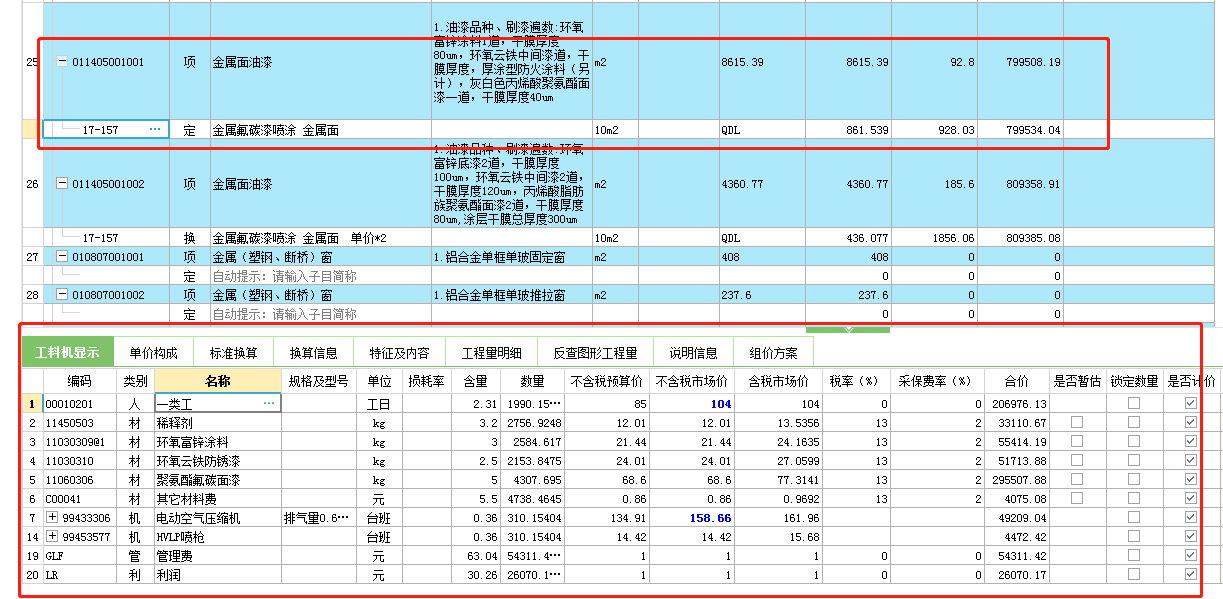Click the 规格及型号 column header

click(318, 381)
